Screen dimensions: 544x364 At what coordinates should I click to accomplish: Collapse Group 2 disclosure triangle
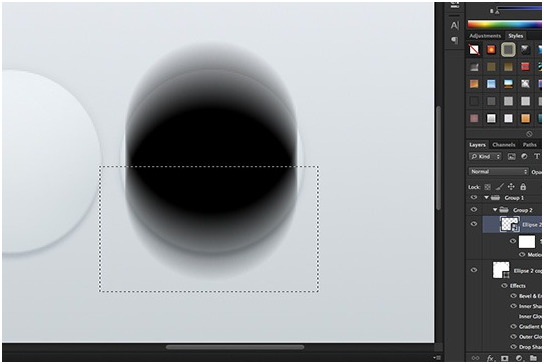pyautogui.click(x=495, y=210)
